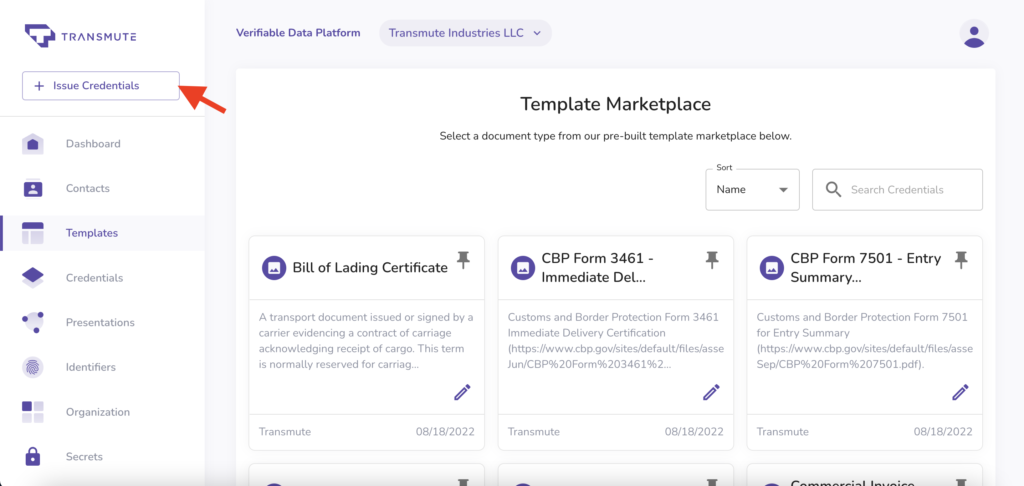
Task: Open the CBP Form 7501 - Entry Summary... title
Action: [866, 268]
